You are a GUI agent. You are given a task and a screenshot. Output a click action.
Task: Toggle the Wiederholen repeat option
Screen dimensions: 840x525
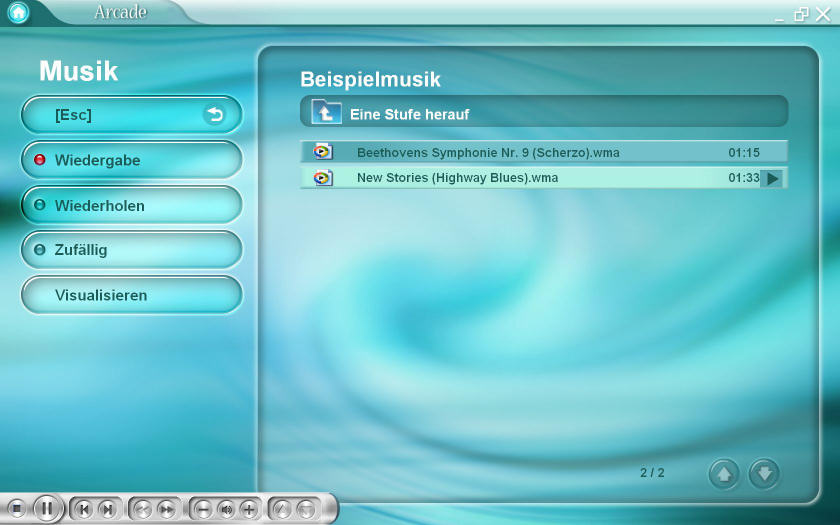pyautogui.click(x=132, y=205)
